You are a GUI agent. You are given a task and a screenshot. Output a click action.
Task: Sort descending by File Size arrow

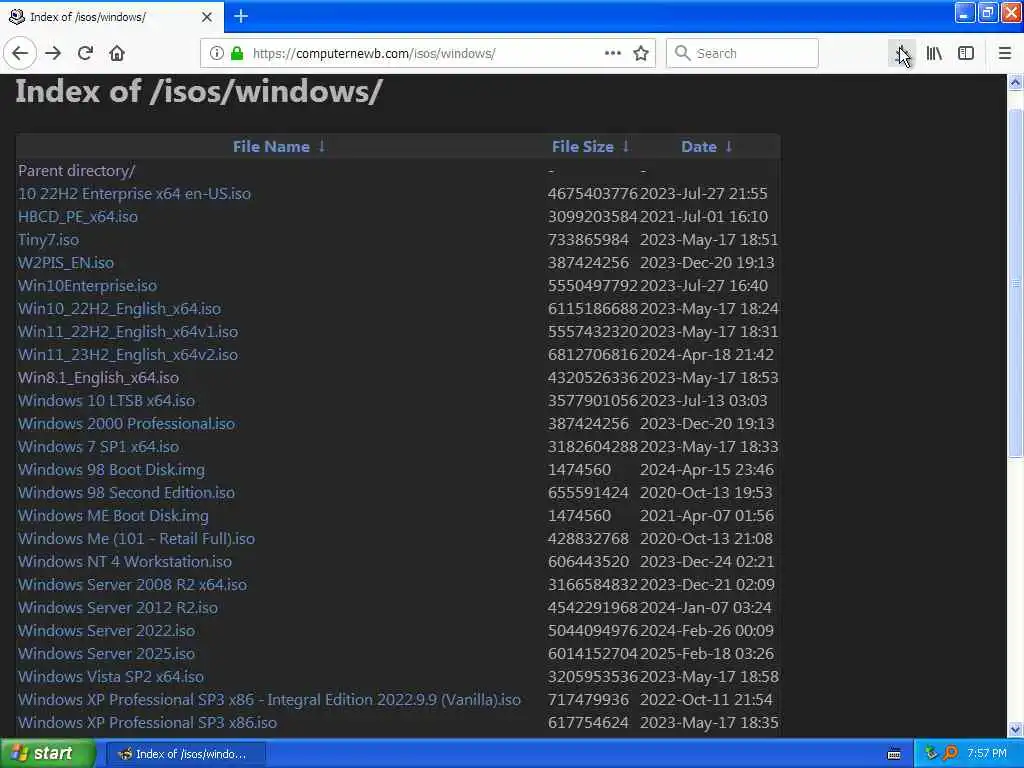626,146
